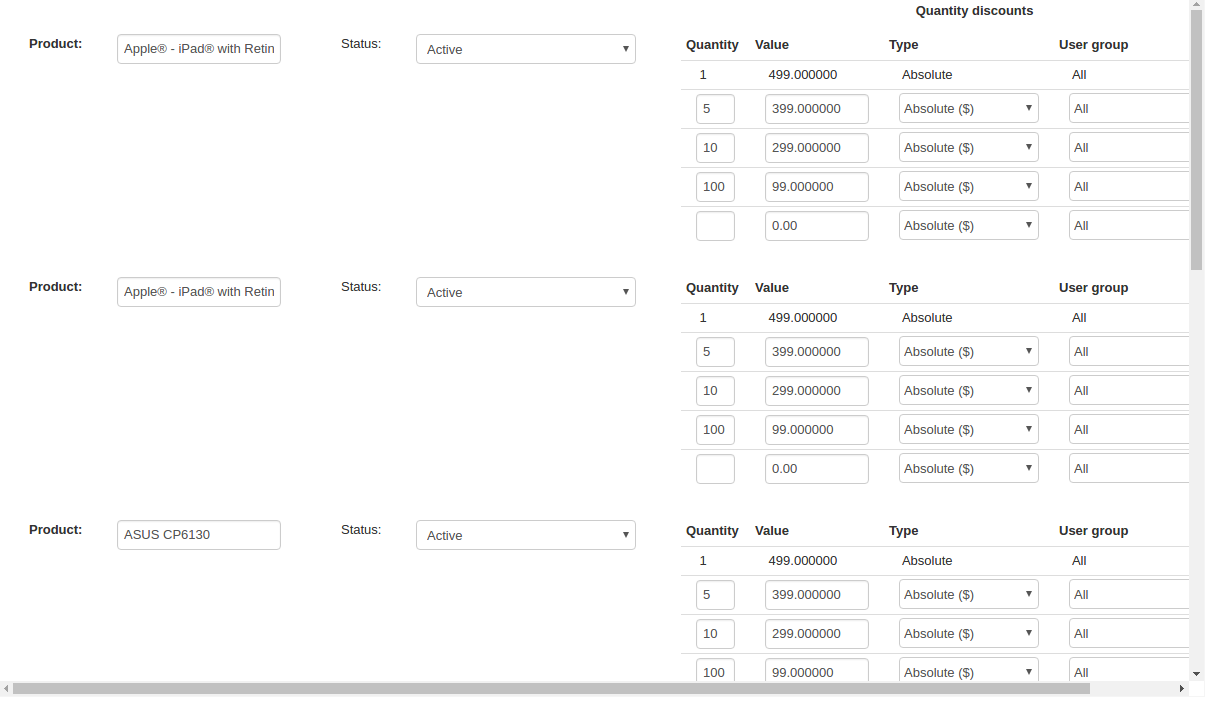The height and width of the screenshot is (712, 1213).
Task: Click value 399.000000 field in topmost iPad block
Action: pos(817,108)
